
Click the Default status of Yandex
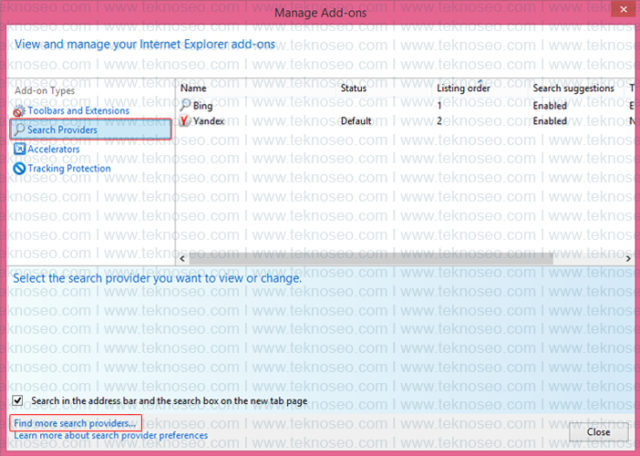click(x=356, y=121)
